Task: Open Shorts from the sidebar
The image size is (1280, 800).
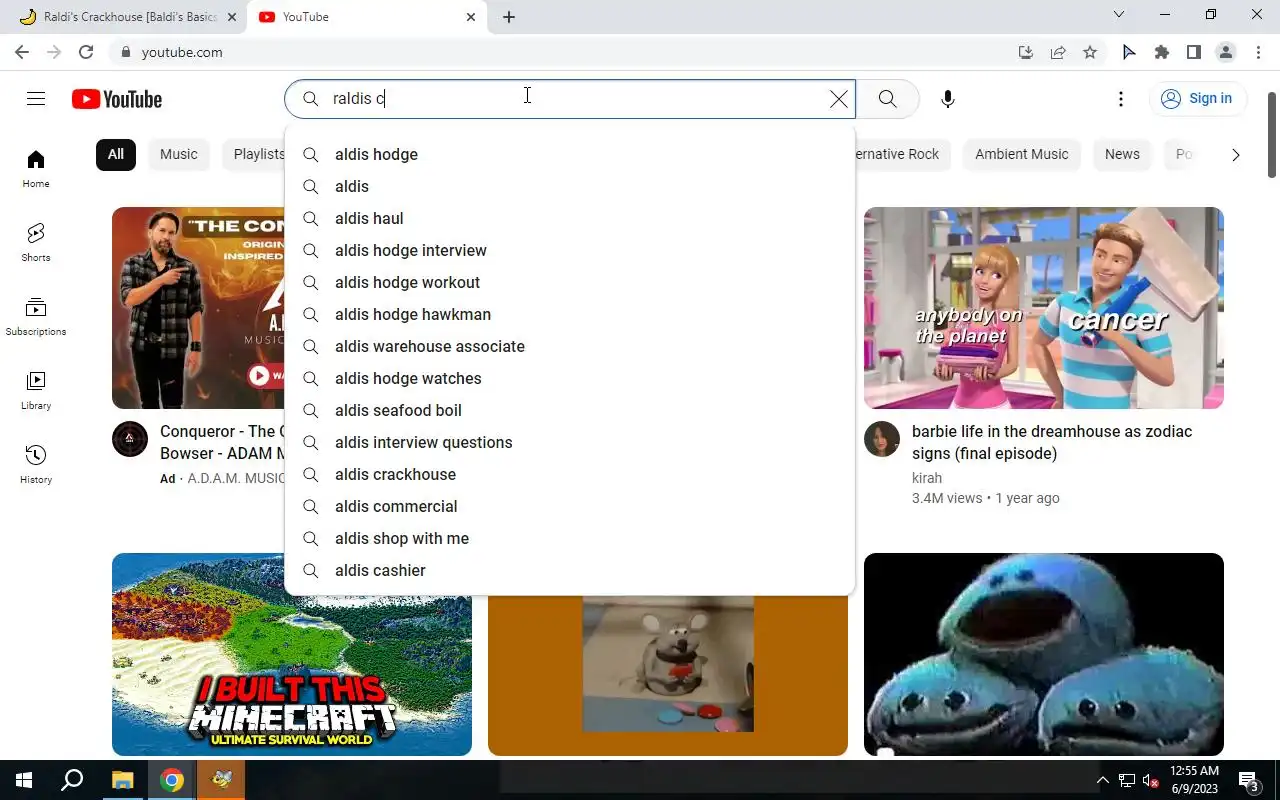Action: 36,243
